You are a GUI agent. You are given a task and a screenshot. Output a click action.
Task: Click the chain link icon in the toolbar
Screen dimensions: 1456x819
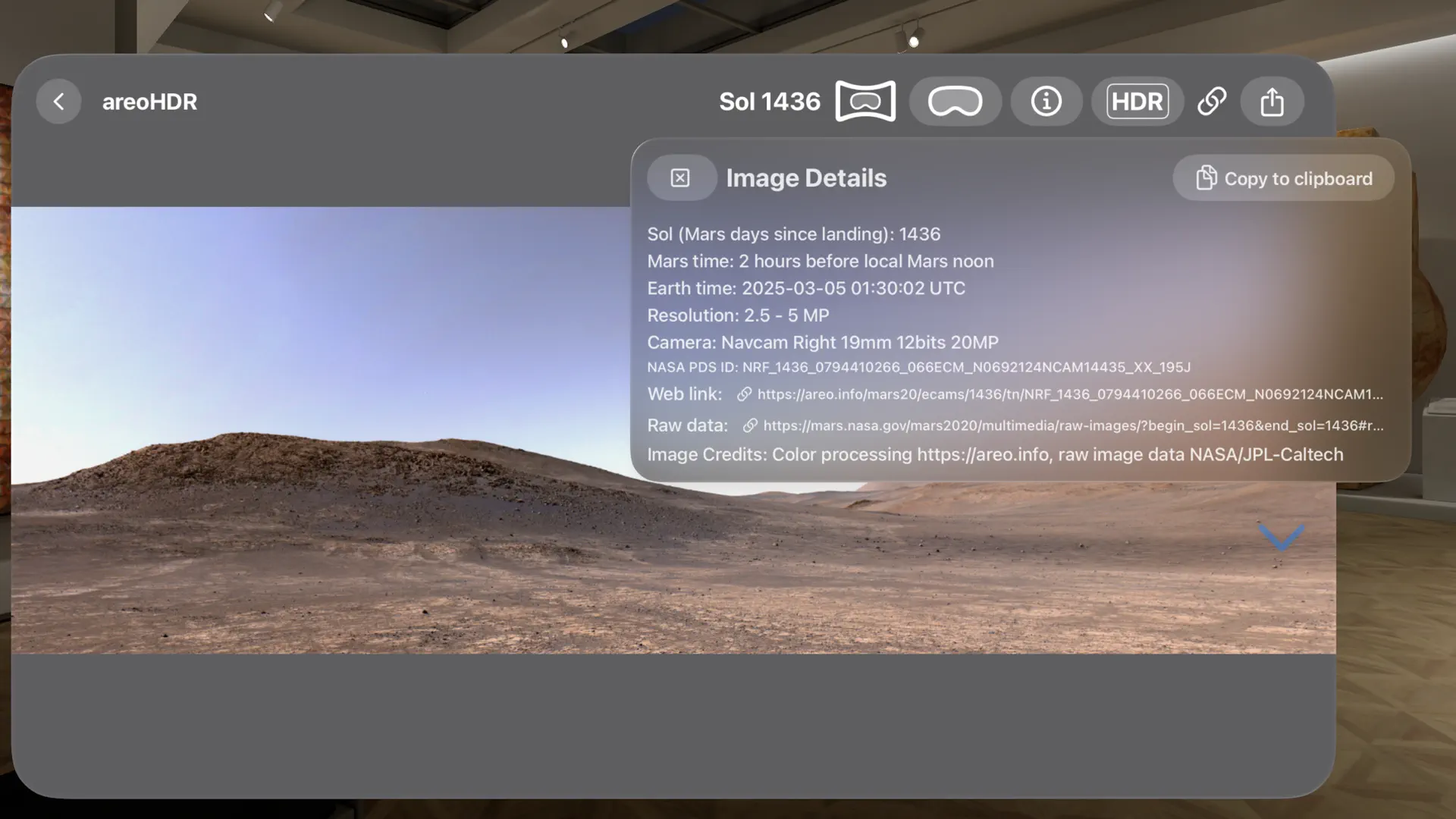(1211, 101)
